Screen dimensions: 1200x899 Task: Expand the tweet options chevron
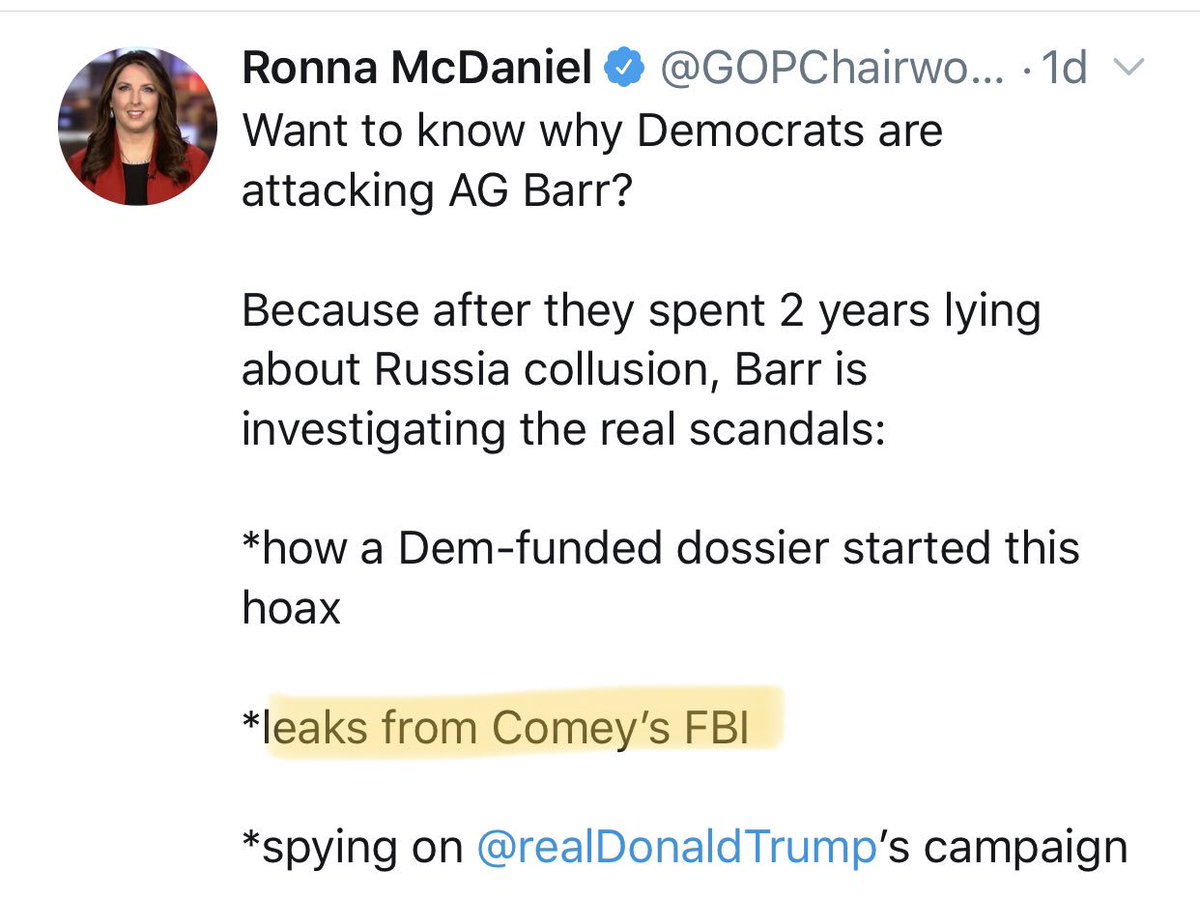coord(1126,70)
